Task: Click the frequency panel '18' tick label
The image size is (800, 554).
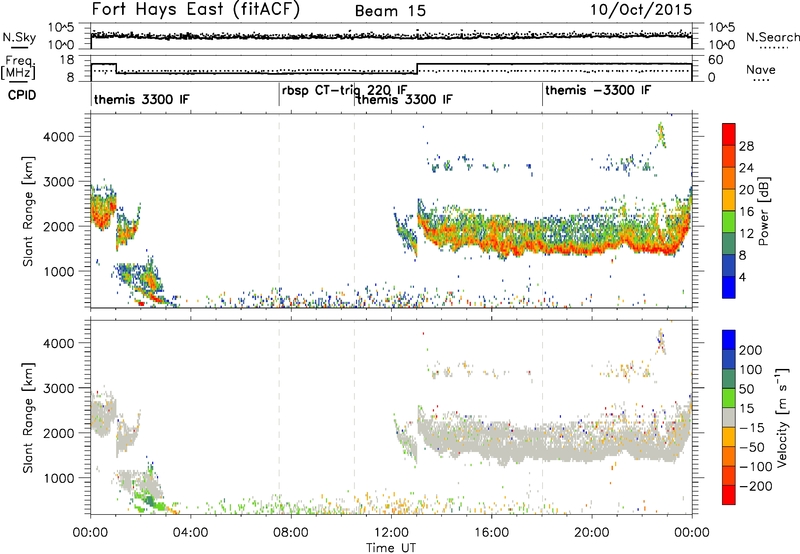Action: pyautogui.click(x=67, y=60)
